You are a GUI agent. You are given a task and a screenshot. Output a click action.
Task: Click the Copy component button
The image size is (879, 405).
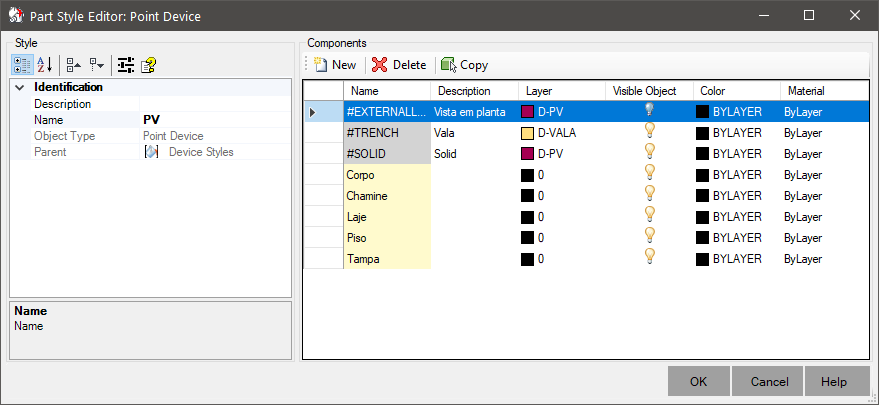click(465, 65)
